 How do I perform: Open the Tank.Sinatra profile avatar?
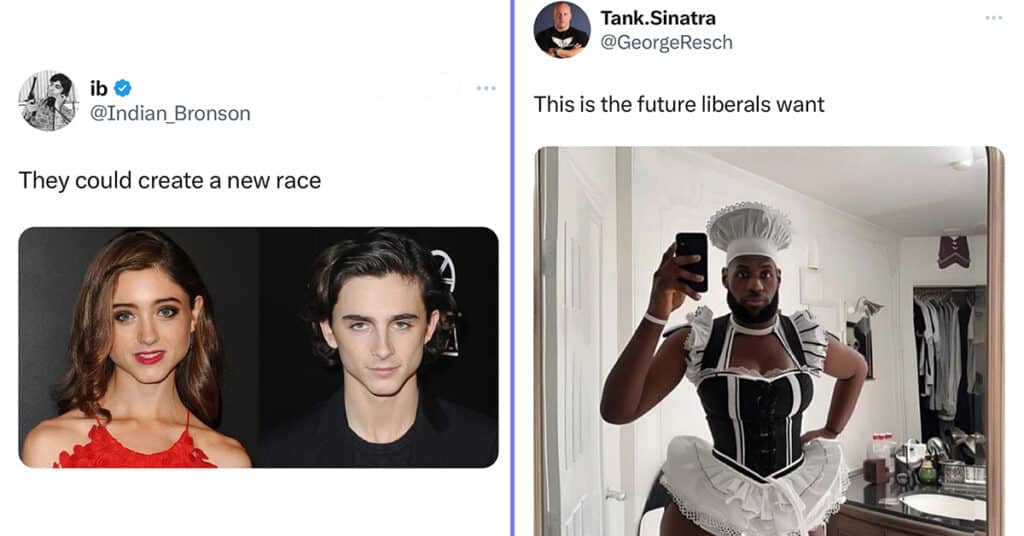(562, 29)
